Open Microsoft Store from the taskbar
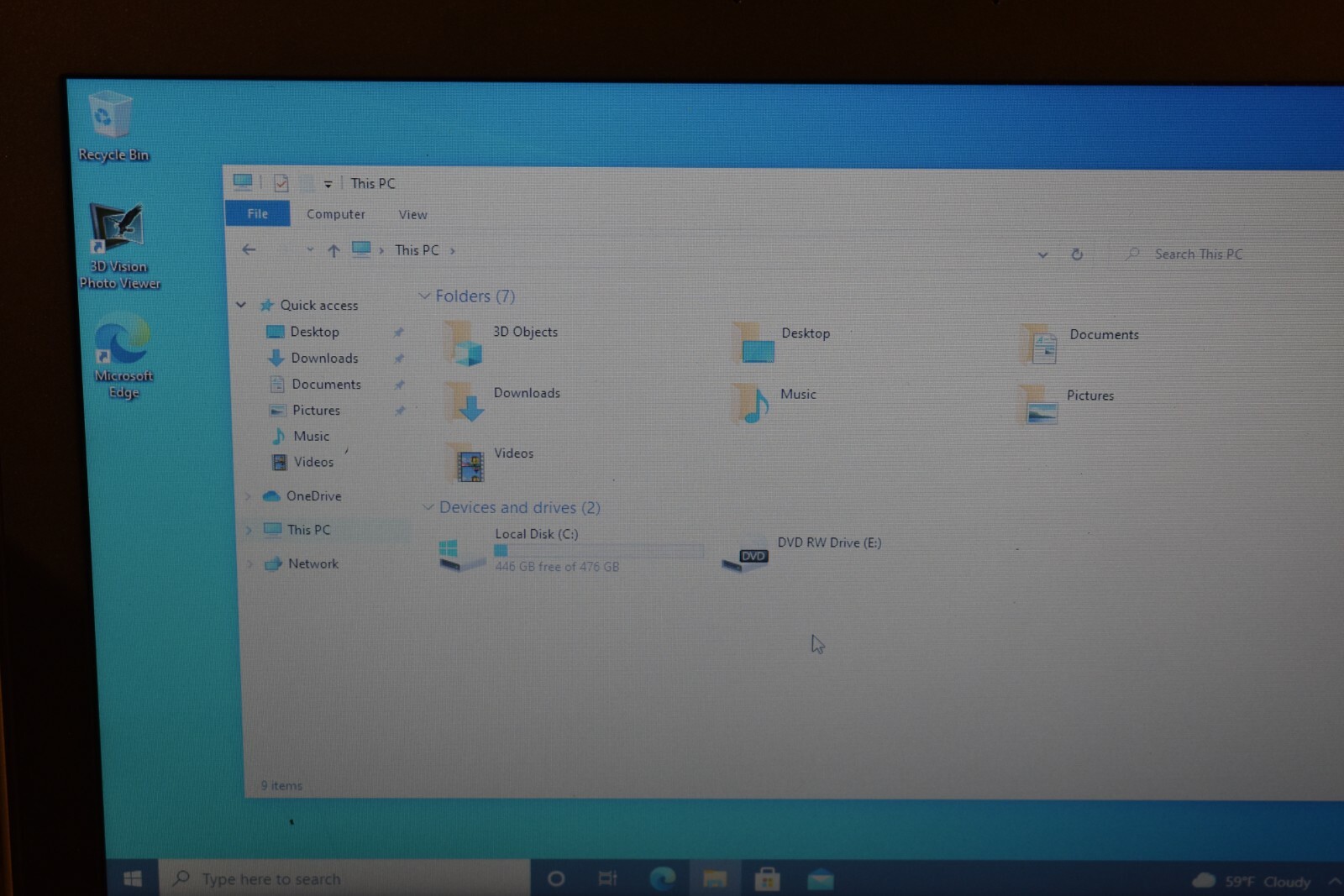This screenshot has height=896, width=1344. tap(767, 880)
